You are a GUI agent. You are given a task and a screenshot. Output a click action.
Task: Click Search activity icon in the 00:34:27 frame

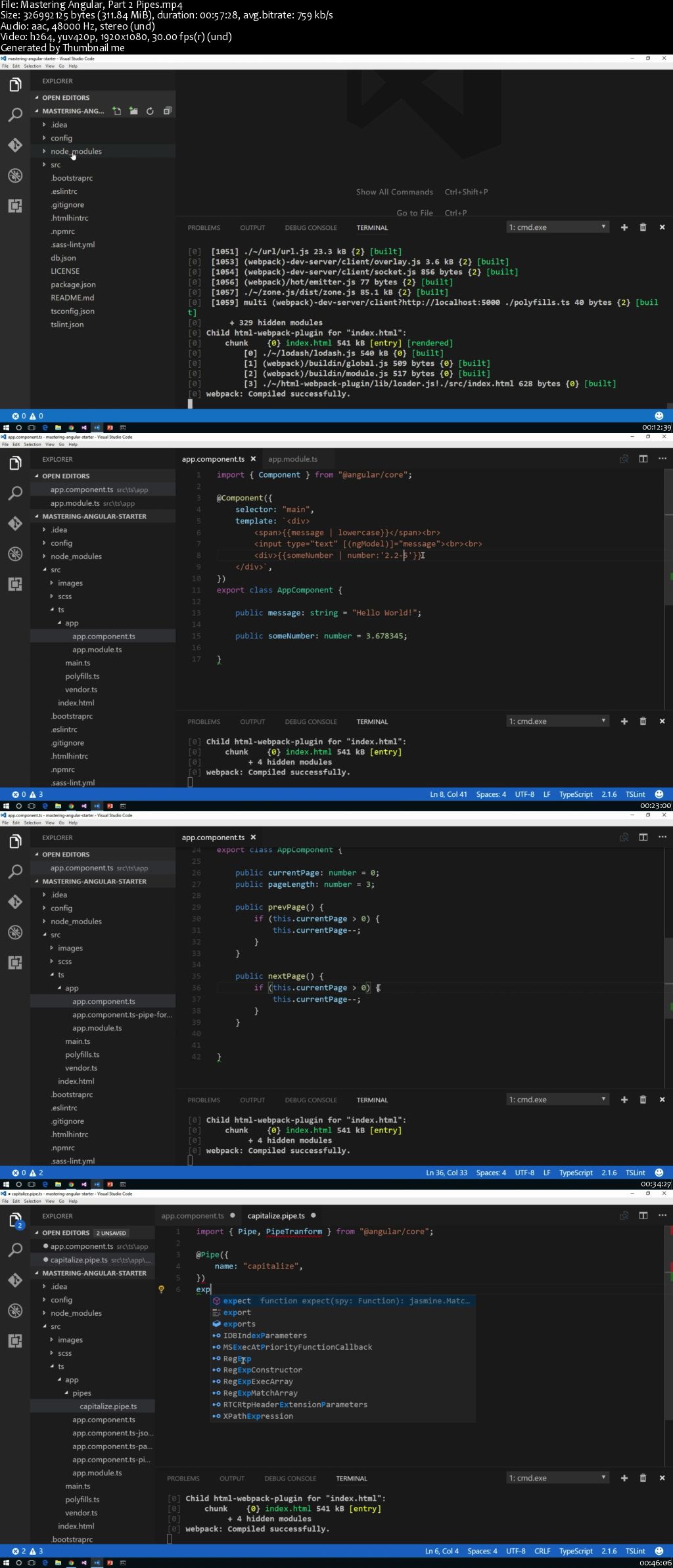[x=15, y=872]
